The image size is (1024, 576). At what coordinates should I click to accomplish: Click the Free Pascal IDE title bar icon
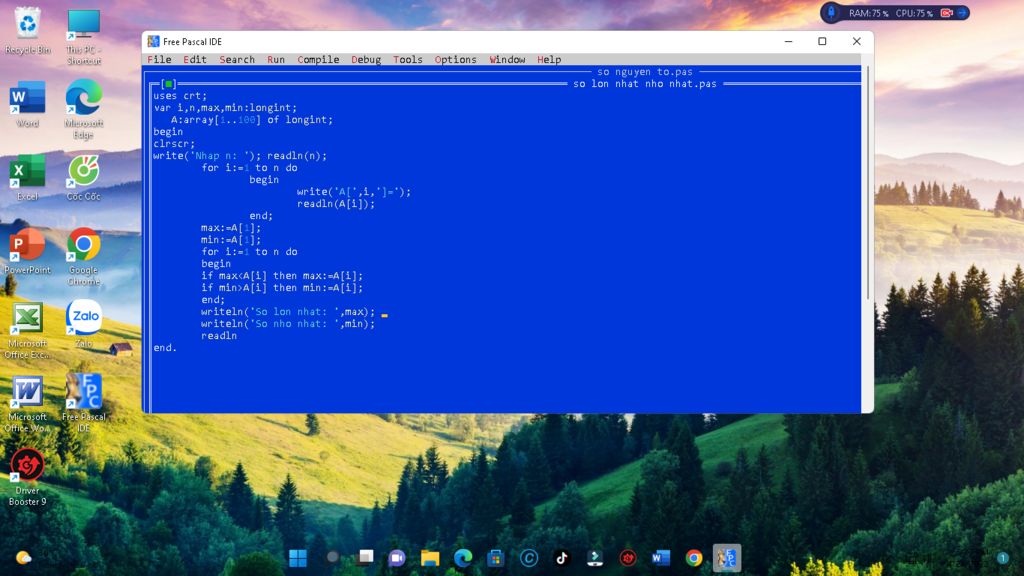point(153,41)
